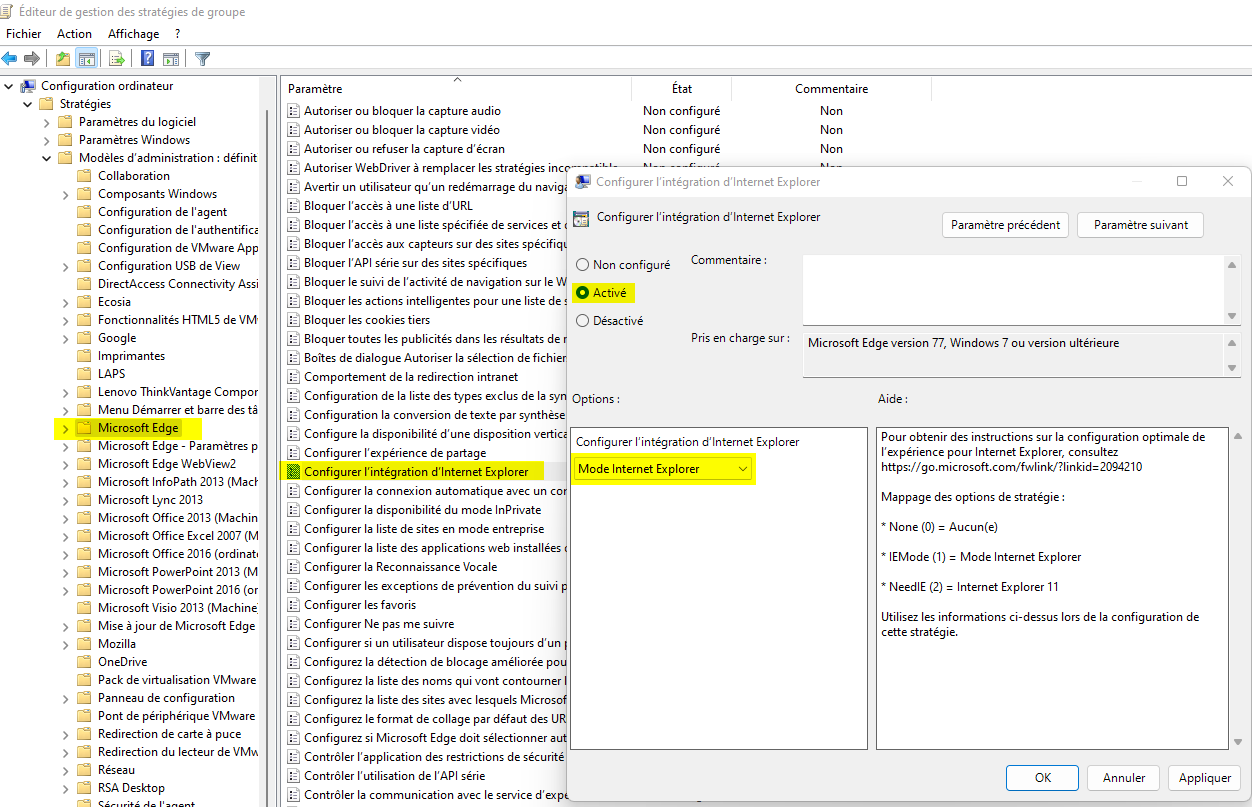
Task: Select the Non configuré radio button
Action: click(582, 265)
